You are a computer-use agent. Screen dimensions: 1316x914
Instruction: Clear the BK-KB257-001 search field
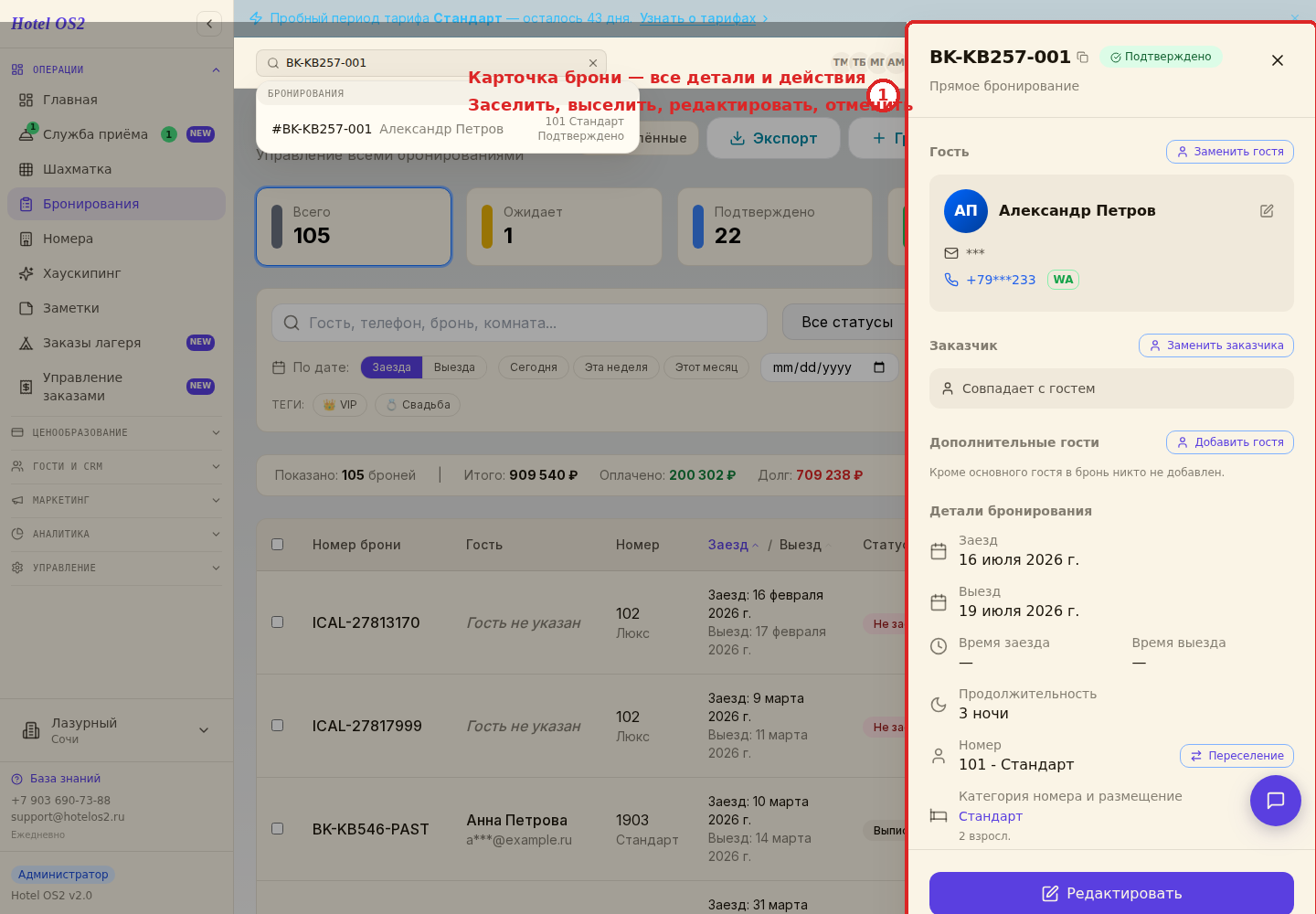click(593, 63)
